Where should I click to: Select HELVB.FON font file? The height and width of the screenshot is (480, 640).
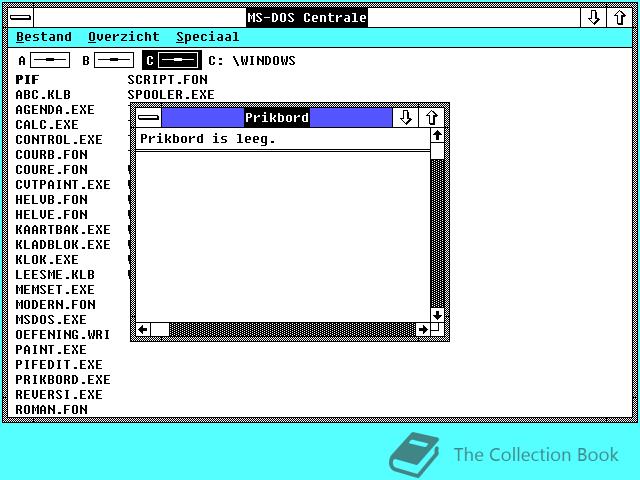tap(51, 200)
